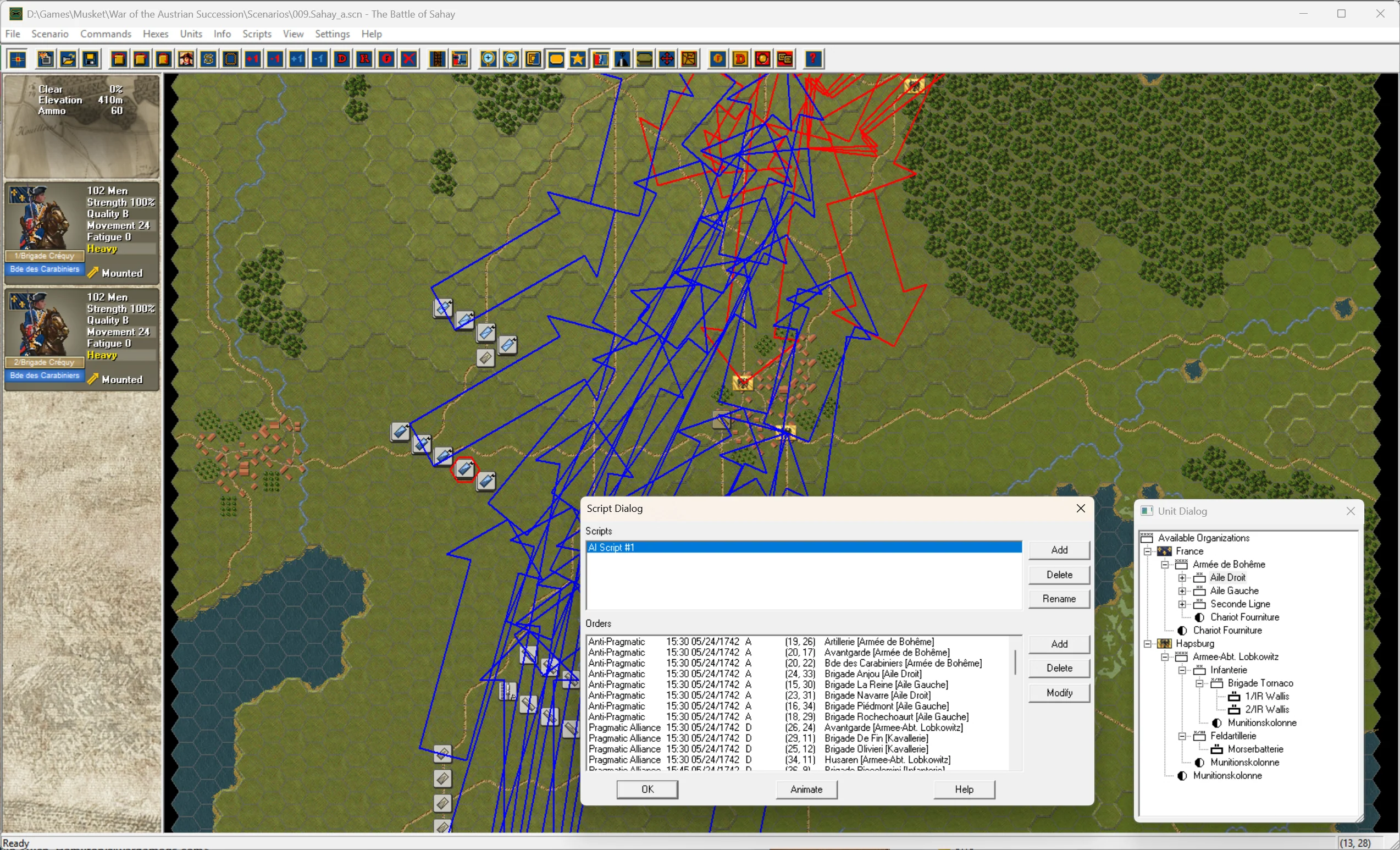Click the Orders list scrollbar thumb

1015,663
